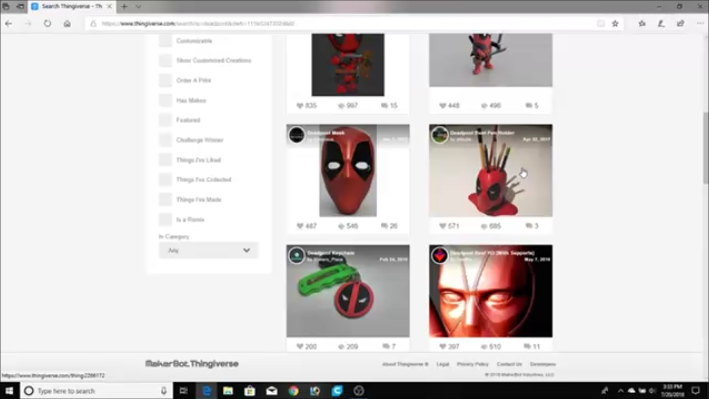The height and width of the screenshot is (399, 709).
Task: Open the Developers footer link
Action: pyautogui.click(x=543, y=364)
